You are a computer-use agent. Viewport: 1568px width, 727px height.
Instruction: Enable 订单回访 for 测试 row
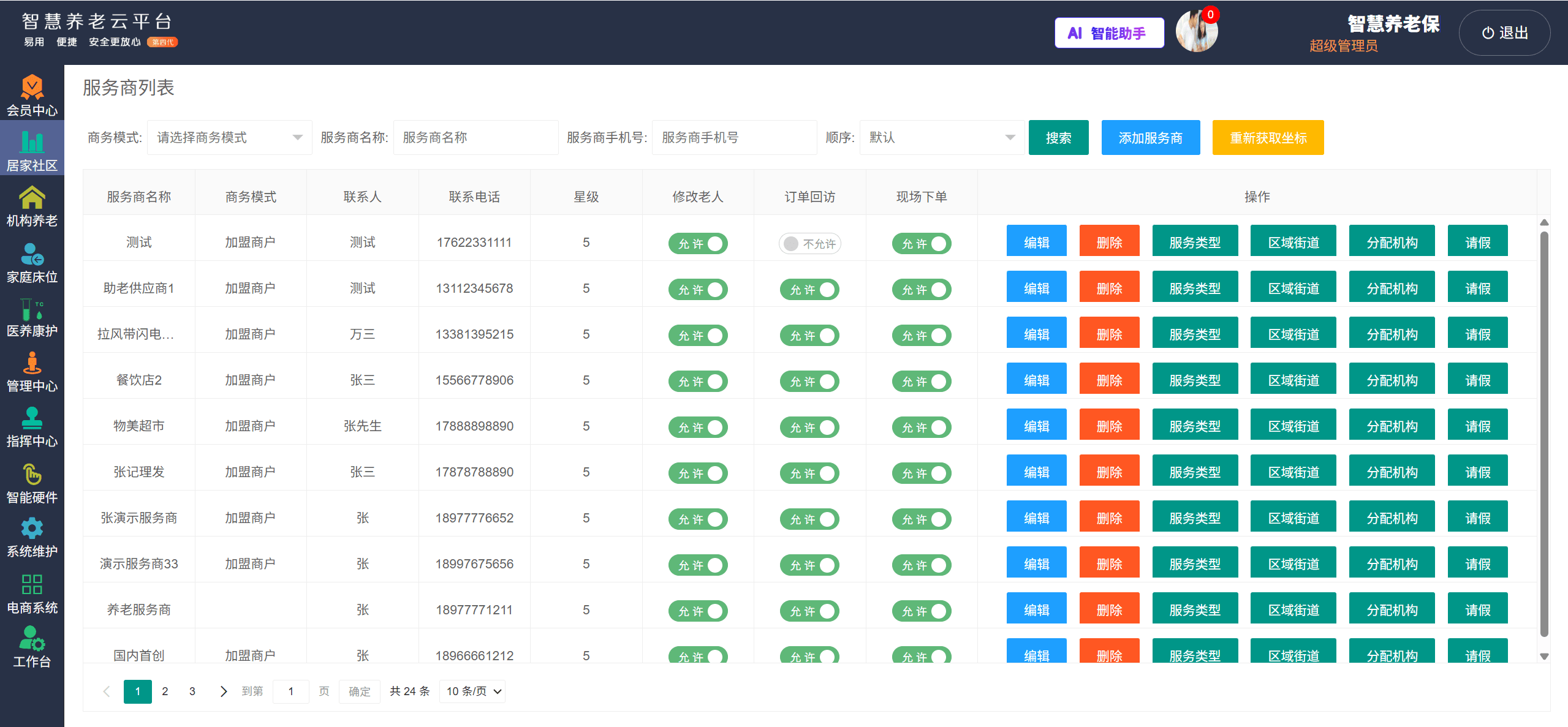809,244
